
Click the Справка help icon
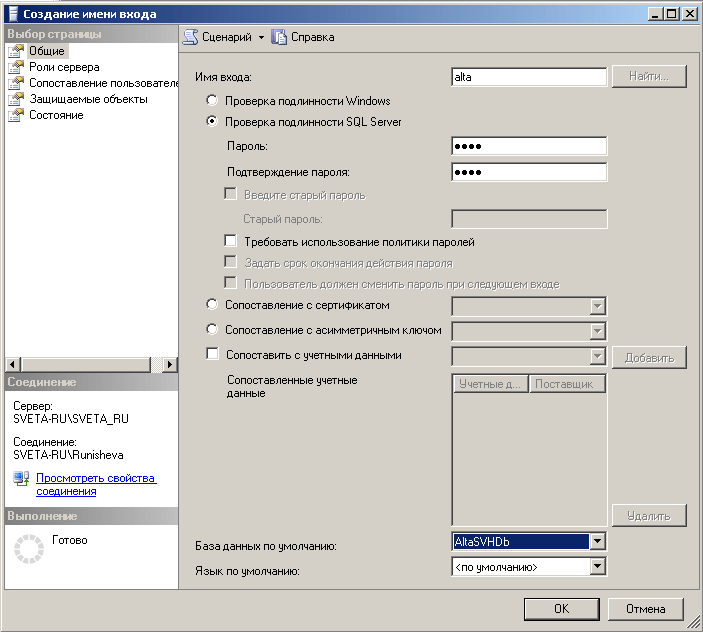coord(279,37)
